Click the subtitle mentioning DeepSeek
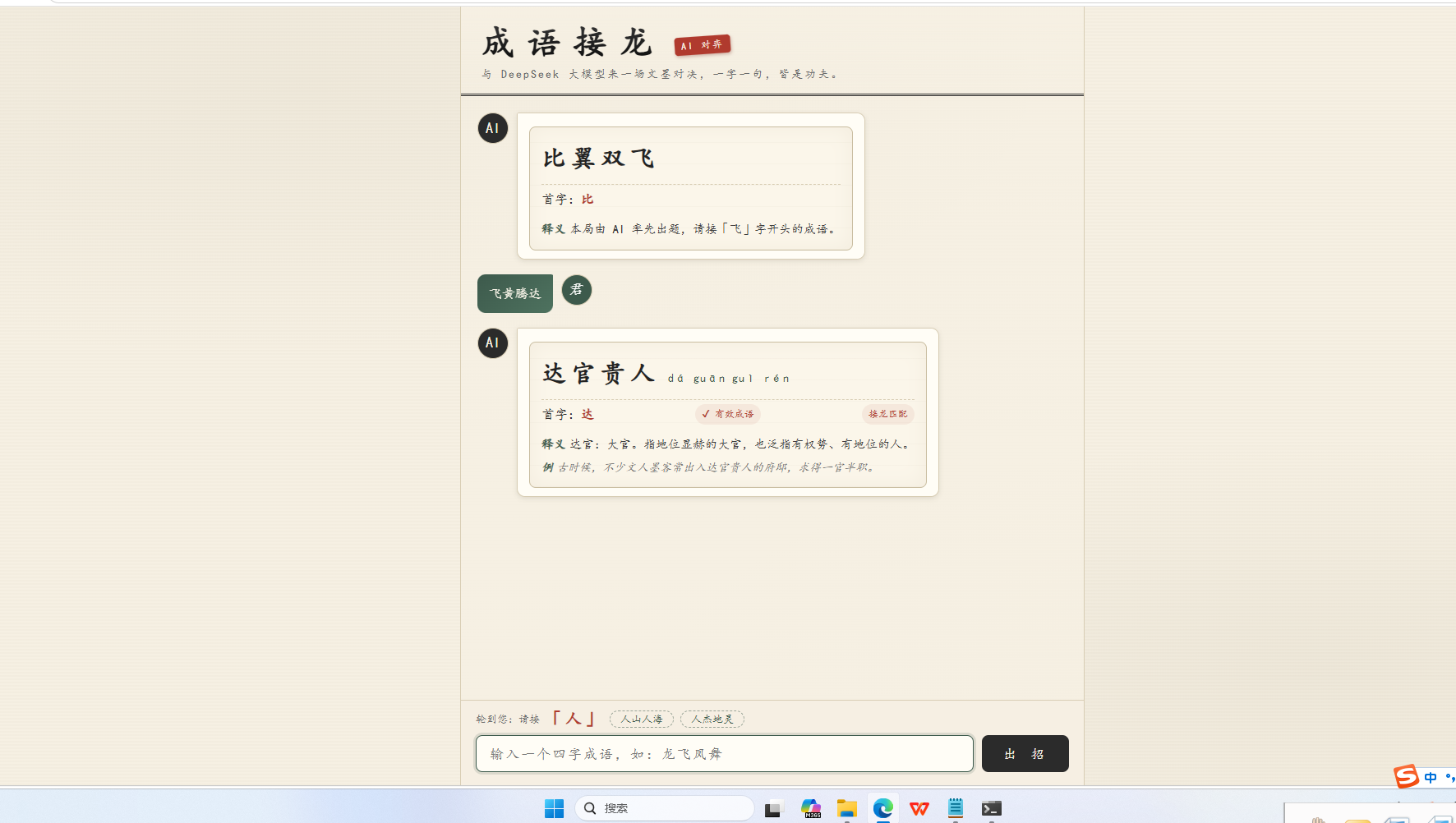The image size is (1456, 823). [661, 74]
